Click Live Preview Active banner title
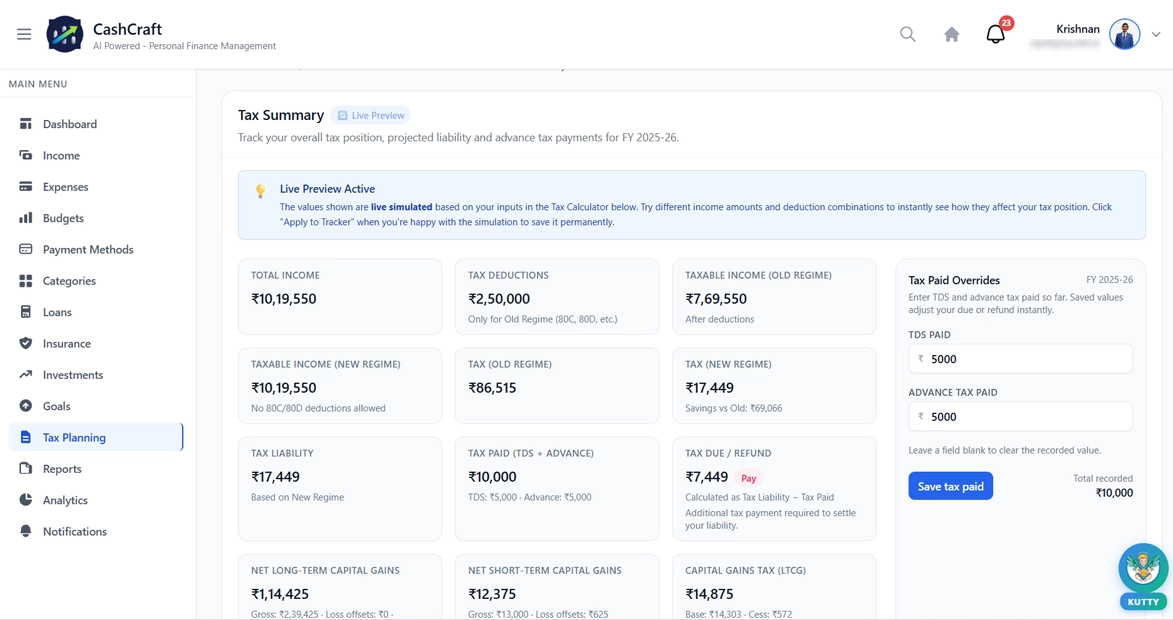 [327, 189]
